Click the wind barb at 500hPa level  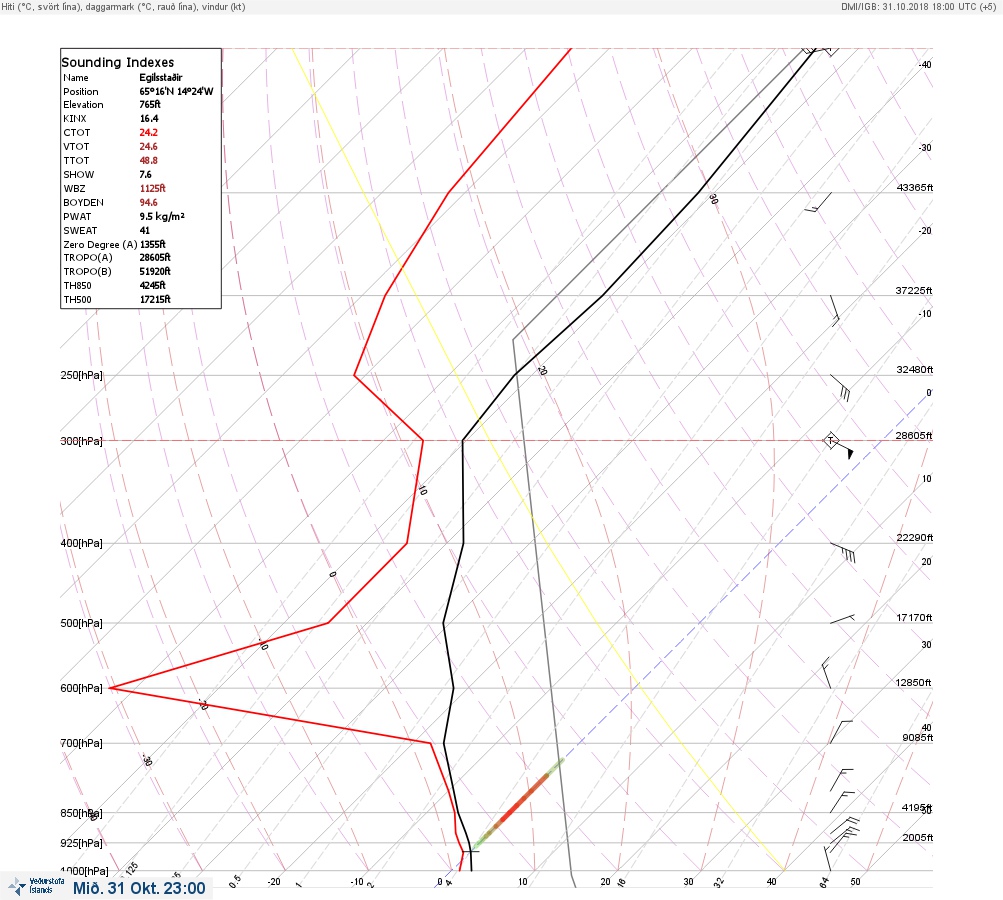(842, 619)
